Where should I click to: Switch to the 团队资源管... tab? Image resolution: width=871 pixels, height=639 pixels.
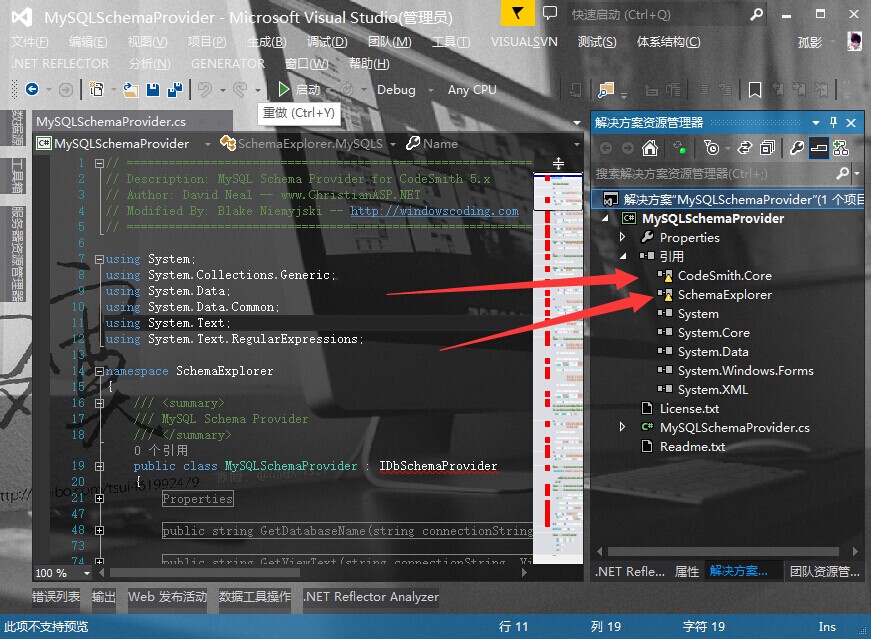825,571
